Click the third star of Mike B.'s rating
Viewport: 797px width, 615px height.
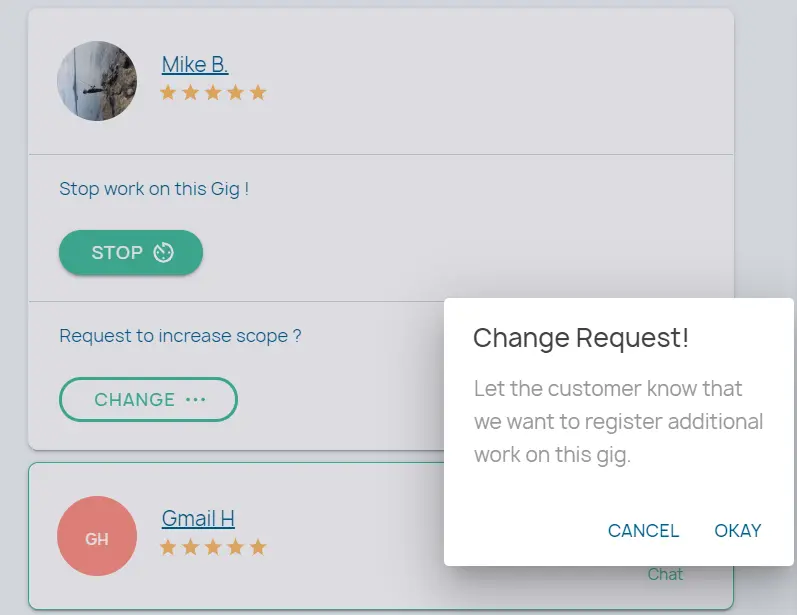pos(213,93)
